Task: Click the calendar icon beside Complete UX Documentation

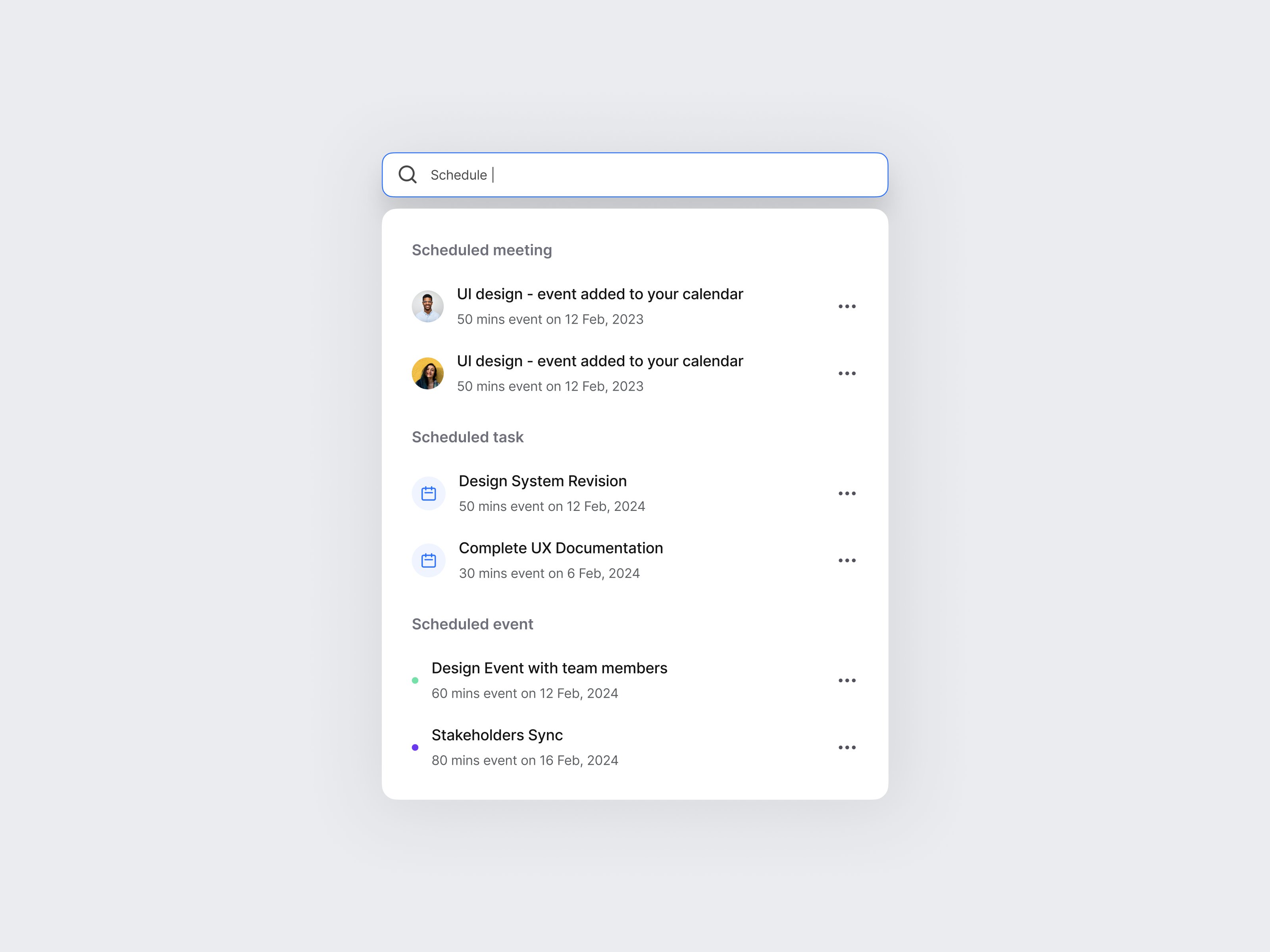Action: tap(428, 560)
